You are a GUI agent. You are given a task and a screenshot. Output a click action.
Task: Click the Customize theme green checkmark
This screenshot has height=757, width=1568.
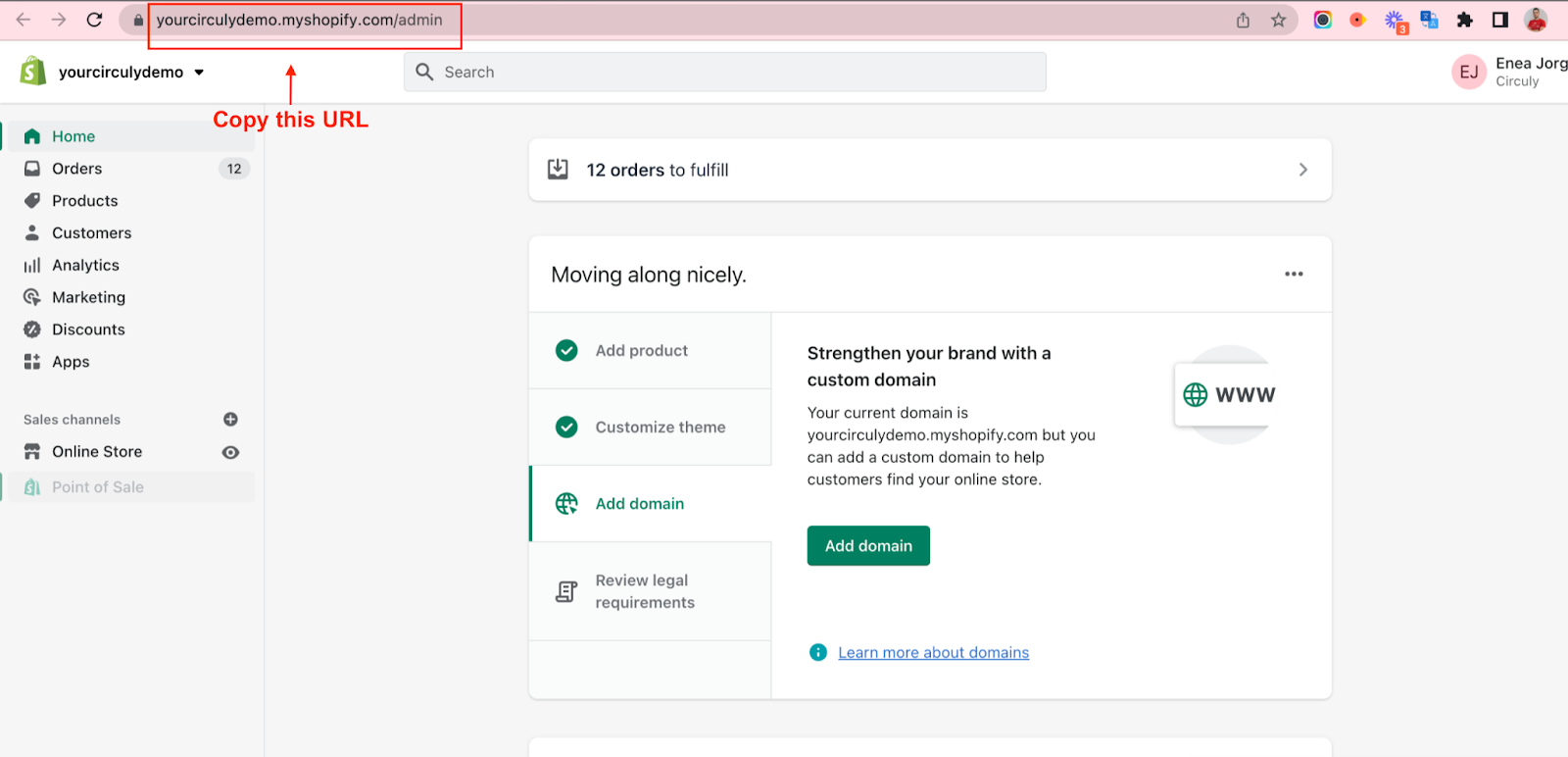coord(566,428)
